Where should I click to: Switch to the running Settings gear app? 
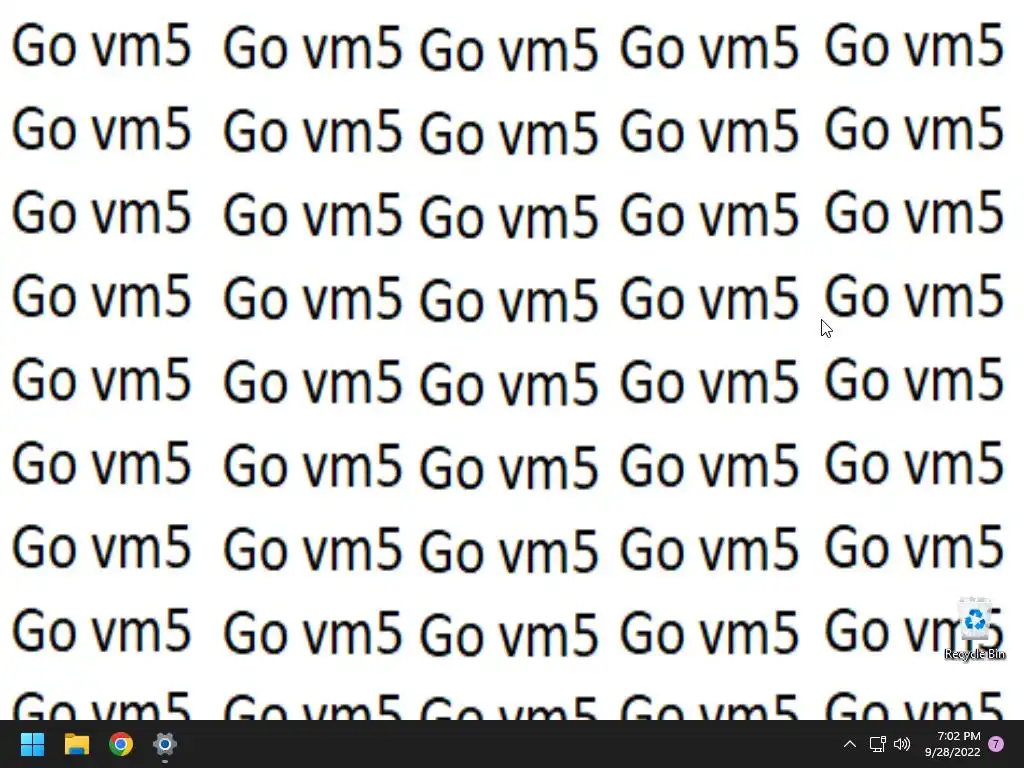coord(165,744)
